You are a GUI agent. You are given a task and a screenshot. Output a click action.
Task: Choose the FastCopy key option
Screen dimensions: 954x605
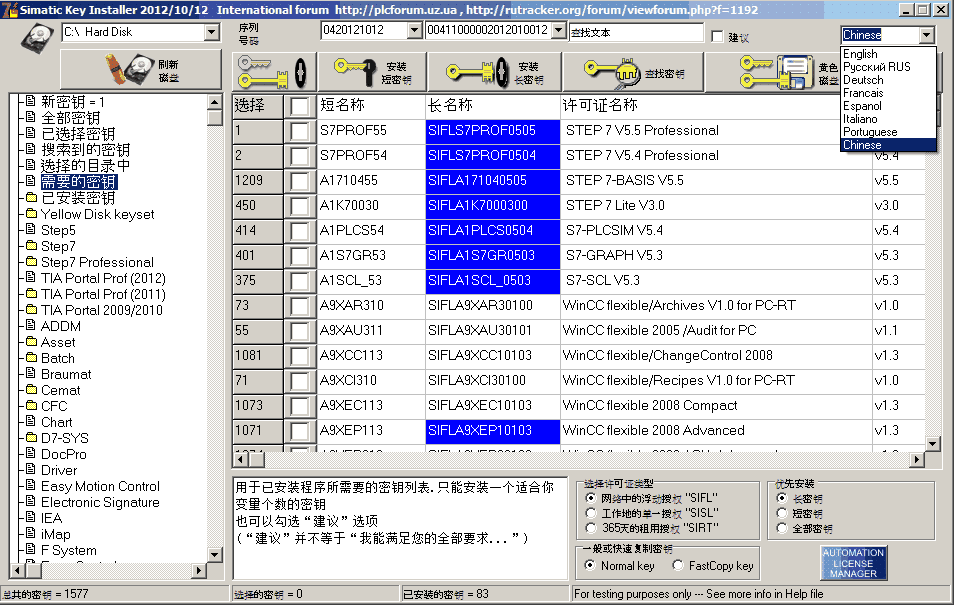tap(675, 566)
